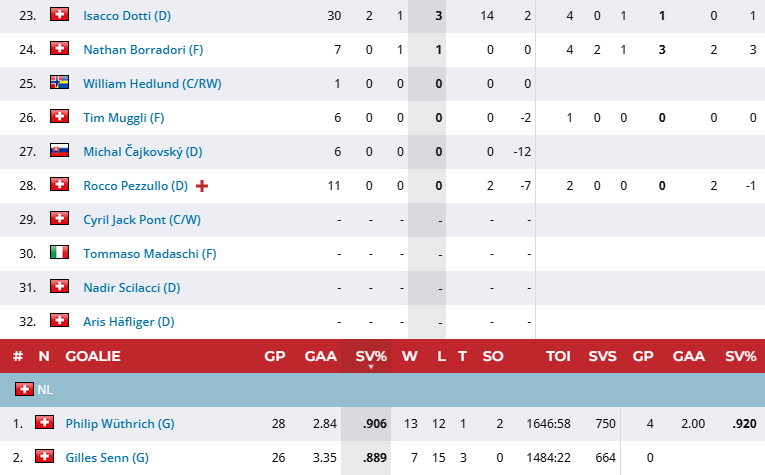Click the Swiss flag beside Isacco Dotti

point(59,15)
